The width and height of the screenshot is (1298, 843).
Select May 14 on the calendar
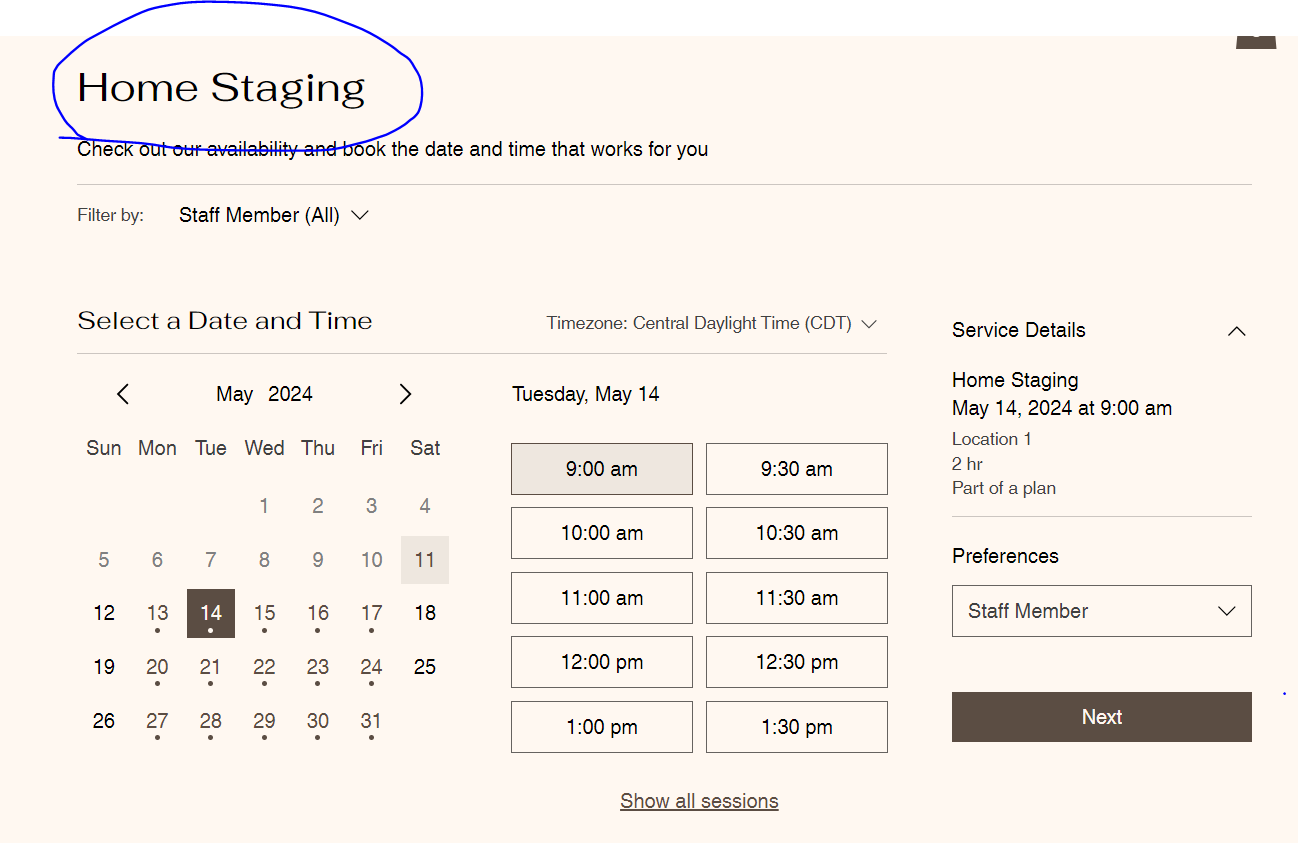(211, 613)
